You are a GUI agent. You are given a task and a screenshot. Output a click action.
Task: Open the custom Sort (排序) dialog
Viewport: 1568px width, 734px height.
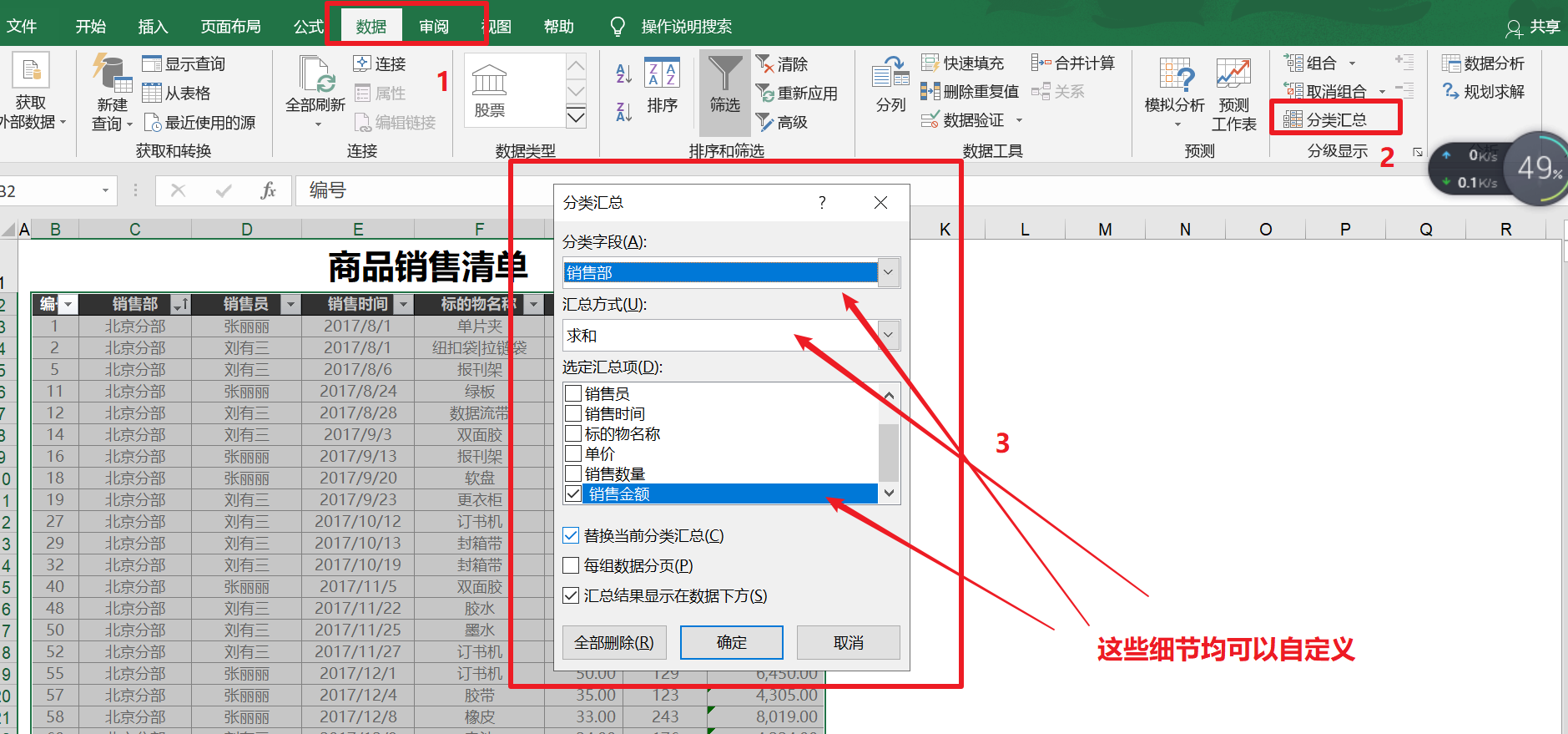point(663,85)
